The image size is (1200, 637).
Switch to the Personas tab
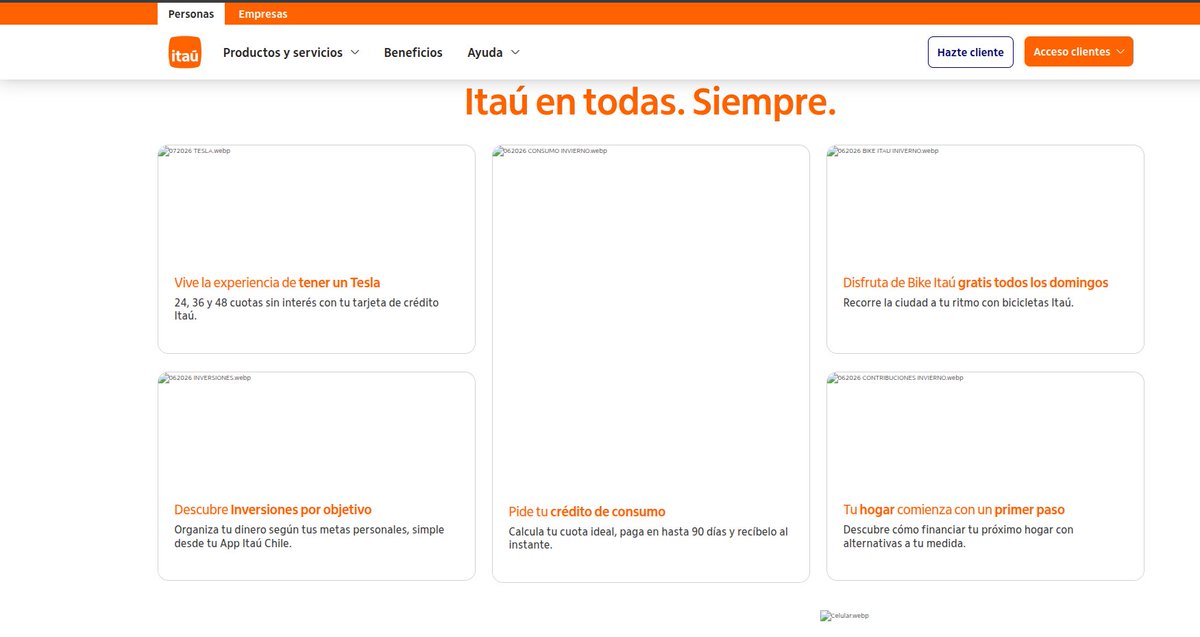(x=191, y=14)
